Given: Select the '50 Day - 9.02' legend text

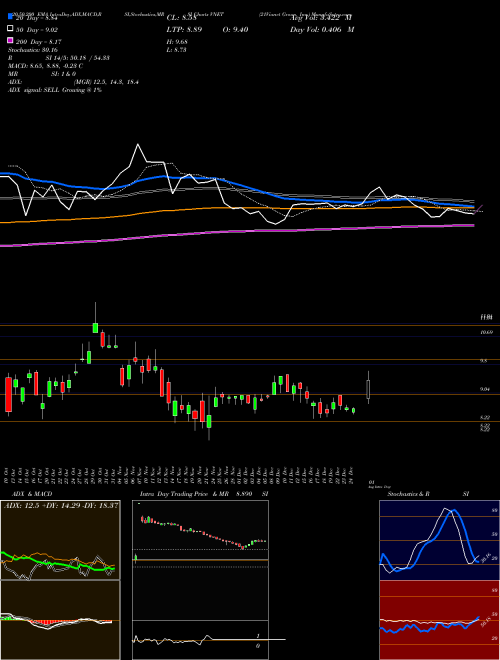Looking at the screenshot, I should pyautogui.click(x=37, y=30).
